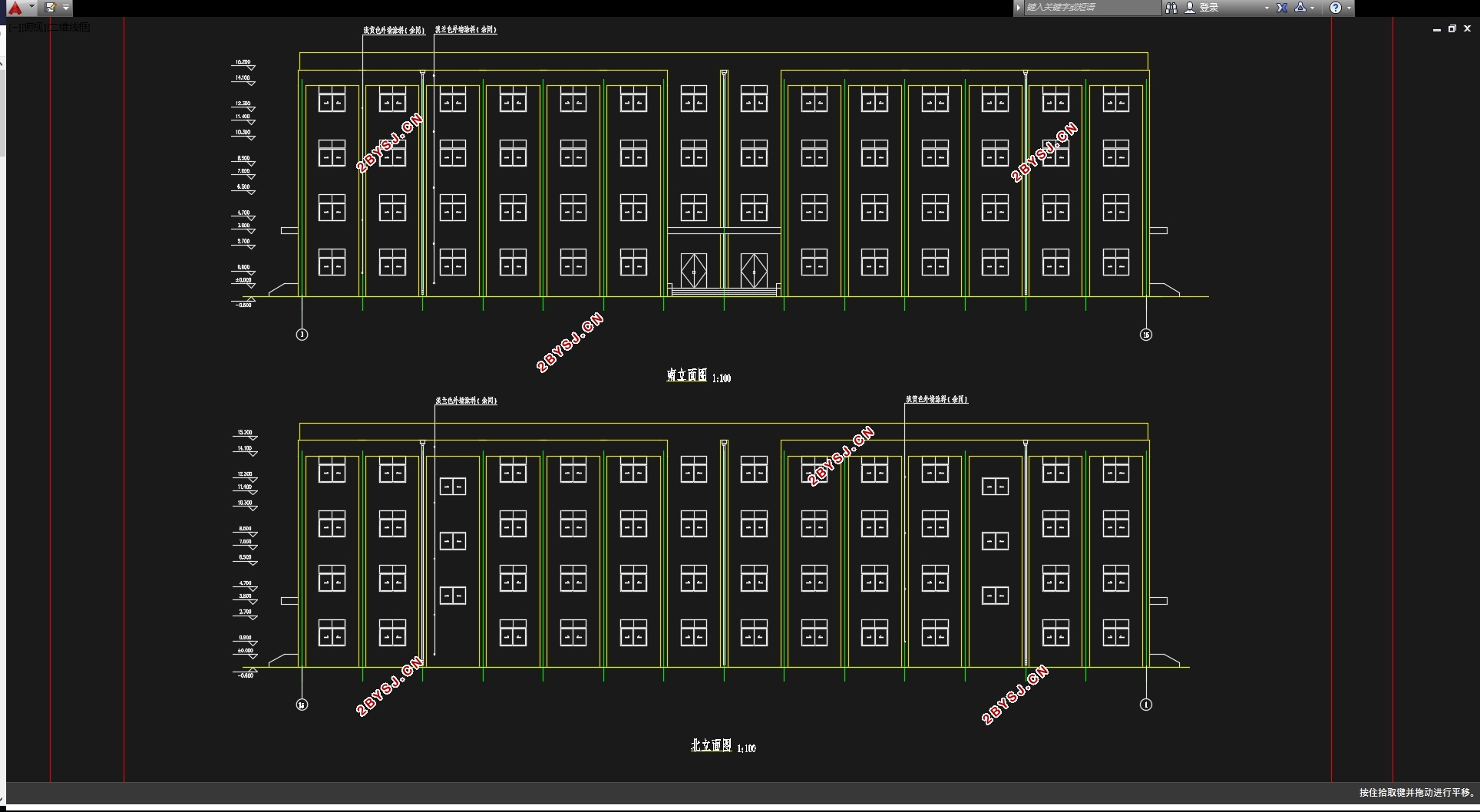Image resolution: width=1480 pixels, height=812 pixels.
Task: Select 16.200 elevation mark in south elevation
Action: coord(243,63)
